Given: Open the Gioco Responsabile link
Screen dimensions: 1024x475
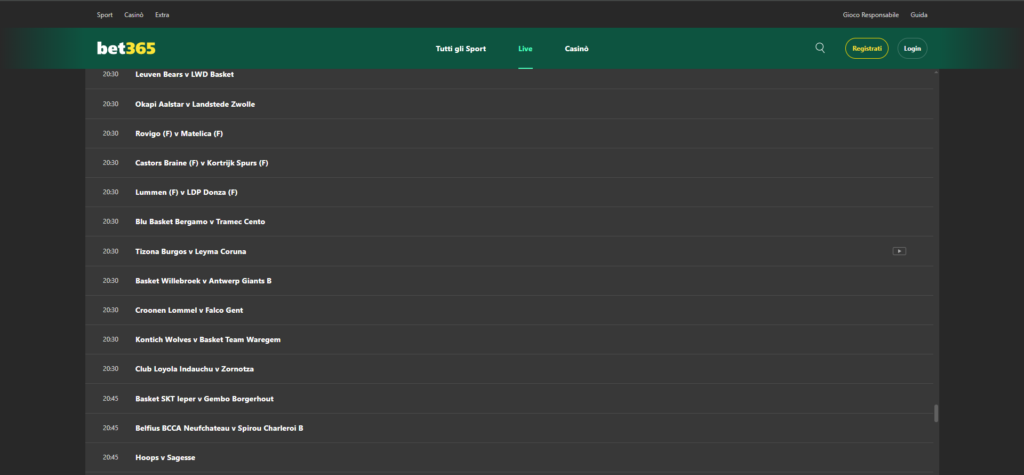Looking at the screenshot, I should pyautogui.click(x=871, y=15).
